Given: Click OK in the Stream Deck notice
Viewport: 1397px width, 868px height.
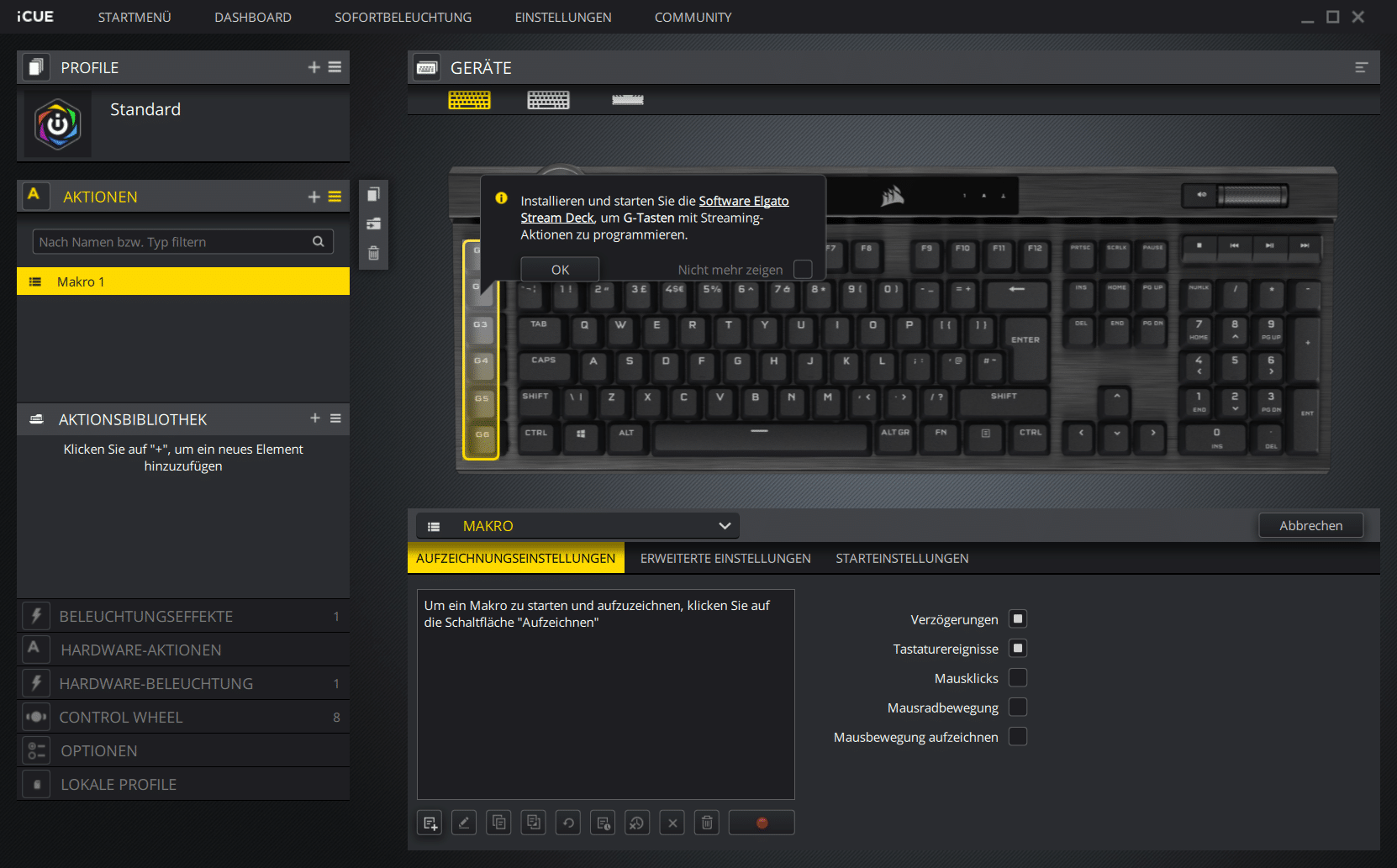Looking at the screenshot, I should pos(560,269).
